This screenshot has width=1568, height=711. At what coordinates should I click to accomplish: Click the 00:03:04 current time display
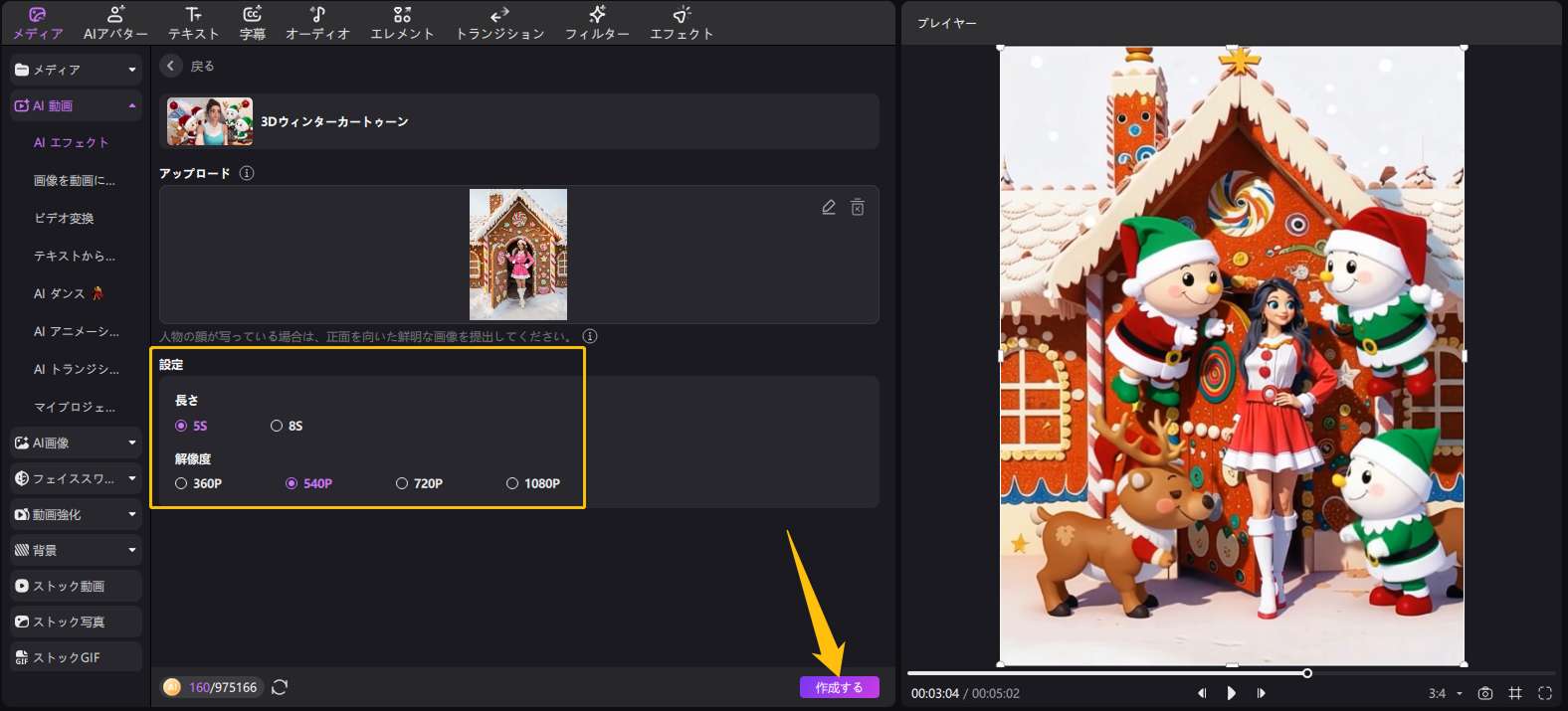click(x=935, y=693)
